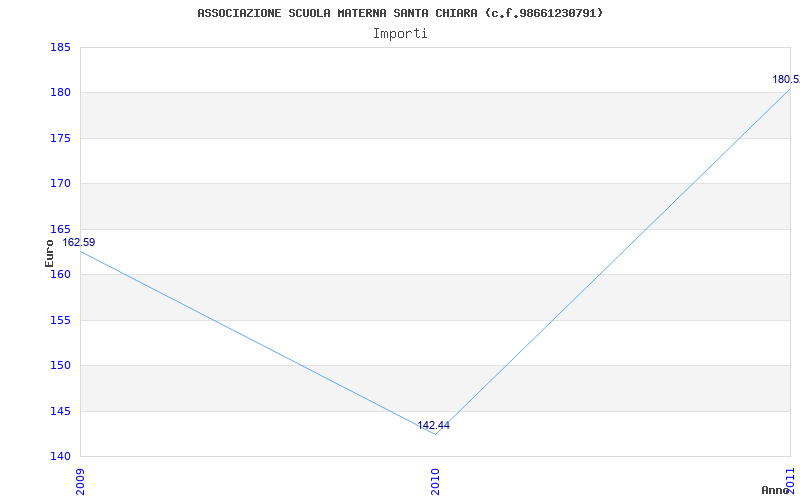Click the 150 y-axis tick label

pos(60,365)
